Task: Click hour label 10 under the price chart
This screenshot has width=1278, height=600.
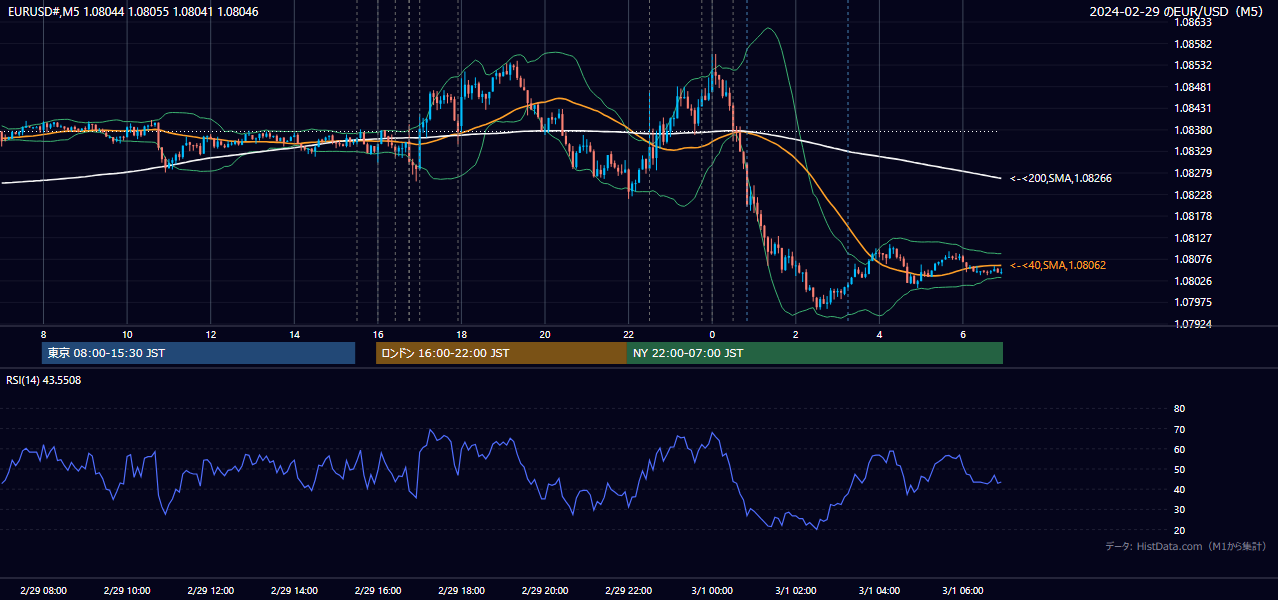Action: pyautogui.click(x=127, y=334)
